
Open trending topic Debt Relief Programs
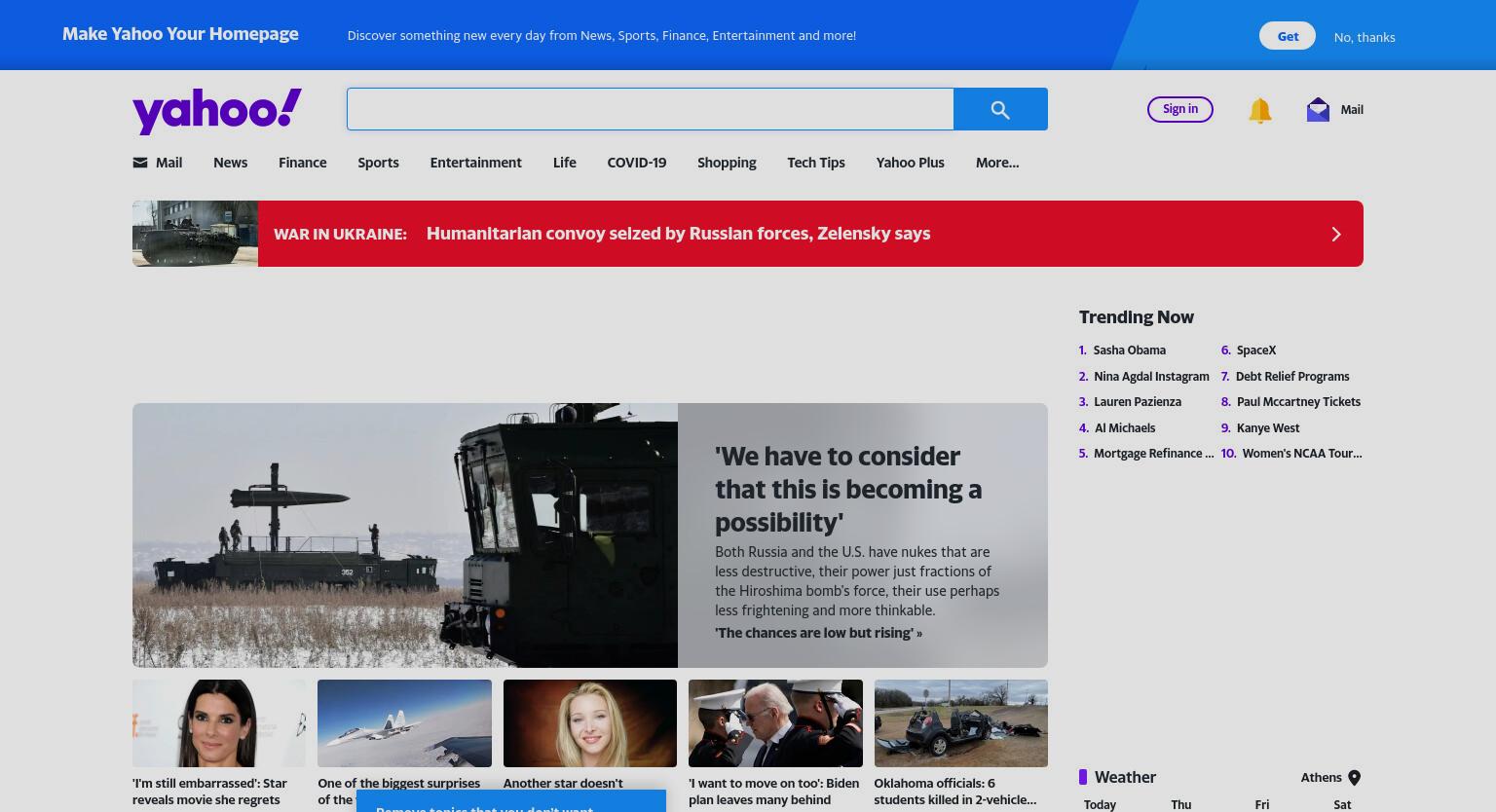[x=1292, y=377]
